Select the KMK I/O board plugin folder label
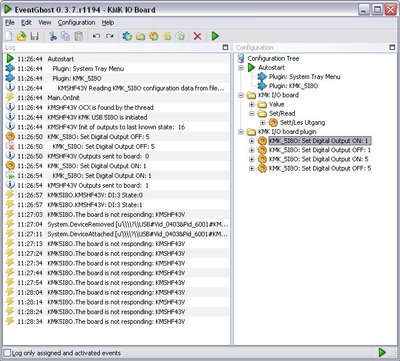400x361 pixels. click(287, 132)
